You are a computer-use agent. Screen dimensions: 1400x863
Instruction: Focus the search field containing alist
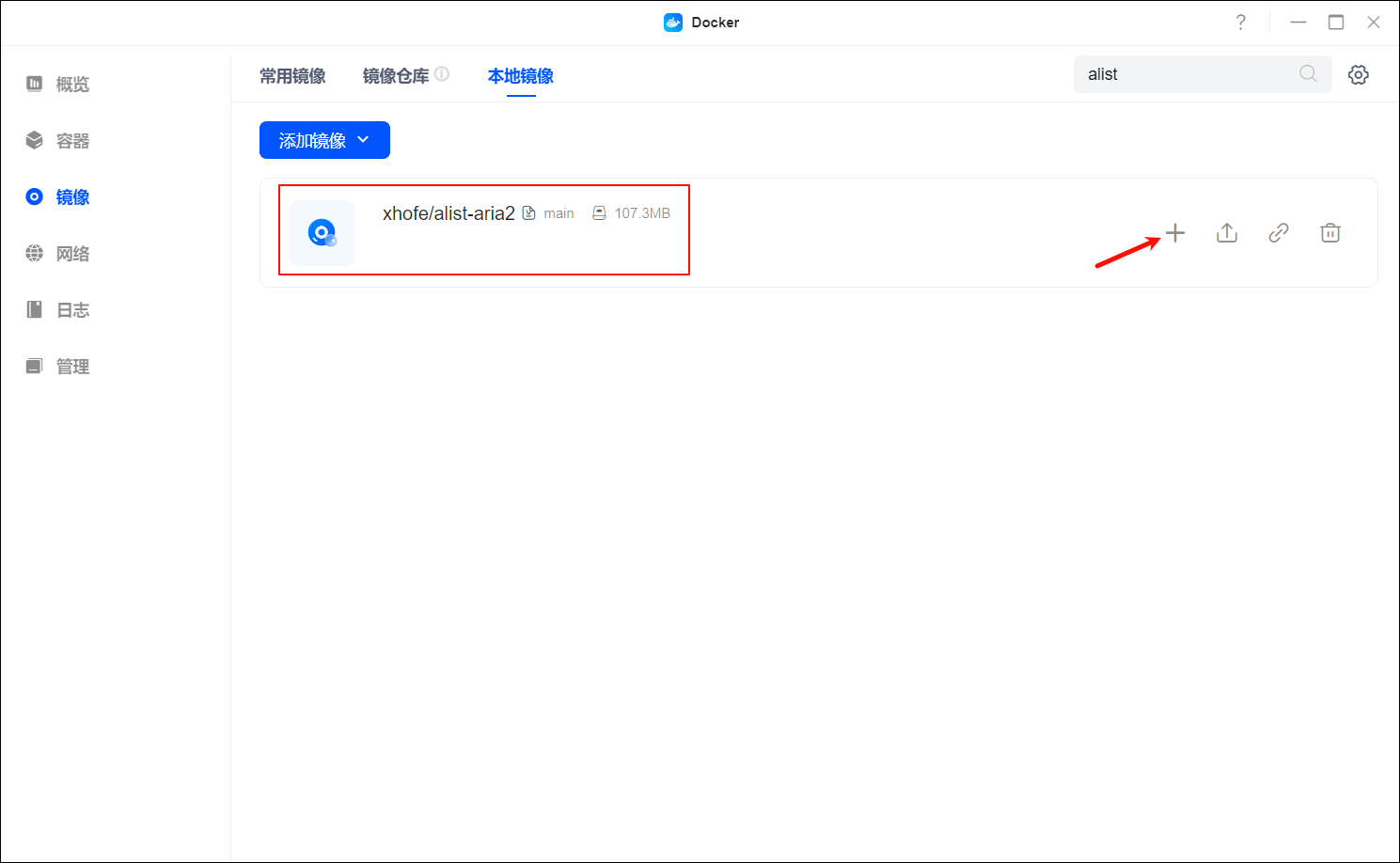click(x=1185, y=74)
